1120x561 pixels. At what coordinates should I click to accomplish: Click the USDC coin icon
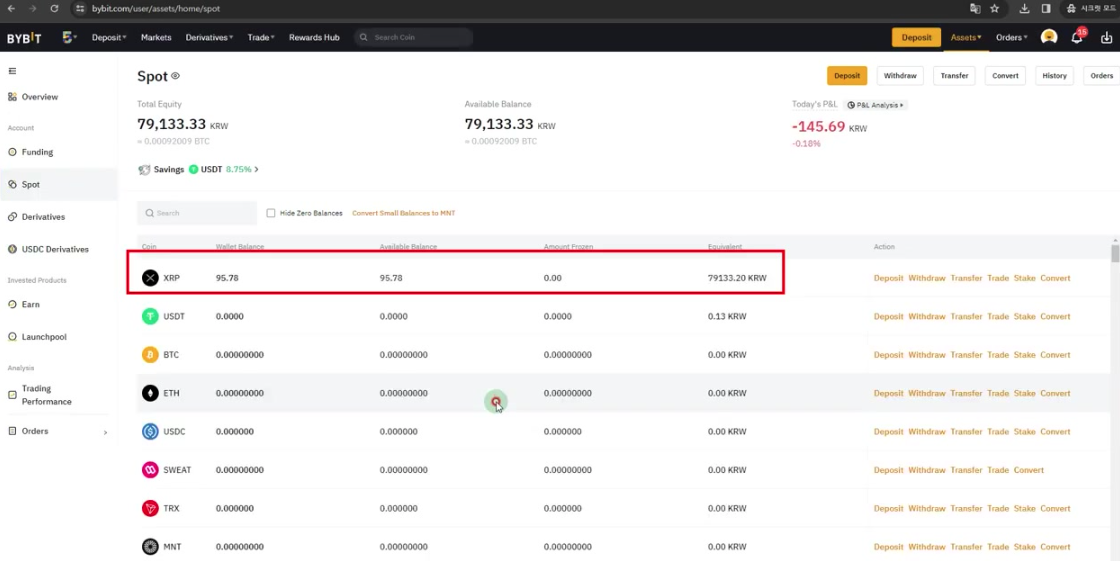pyautogui.click(x=150, y=432)
